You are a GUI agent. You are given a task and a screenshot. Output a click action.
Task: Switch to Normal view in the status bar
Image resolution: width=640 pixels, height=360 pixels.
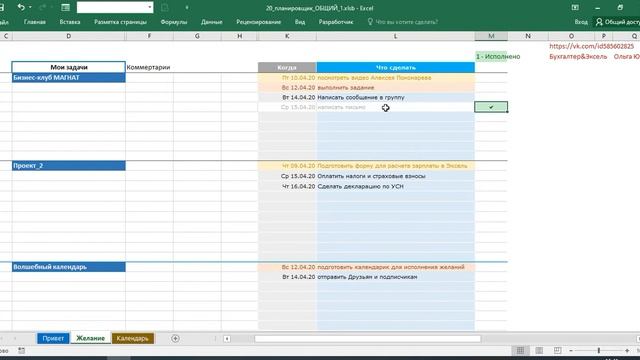pos(520,351)
